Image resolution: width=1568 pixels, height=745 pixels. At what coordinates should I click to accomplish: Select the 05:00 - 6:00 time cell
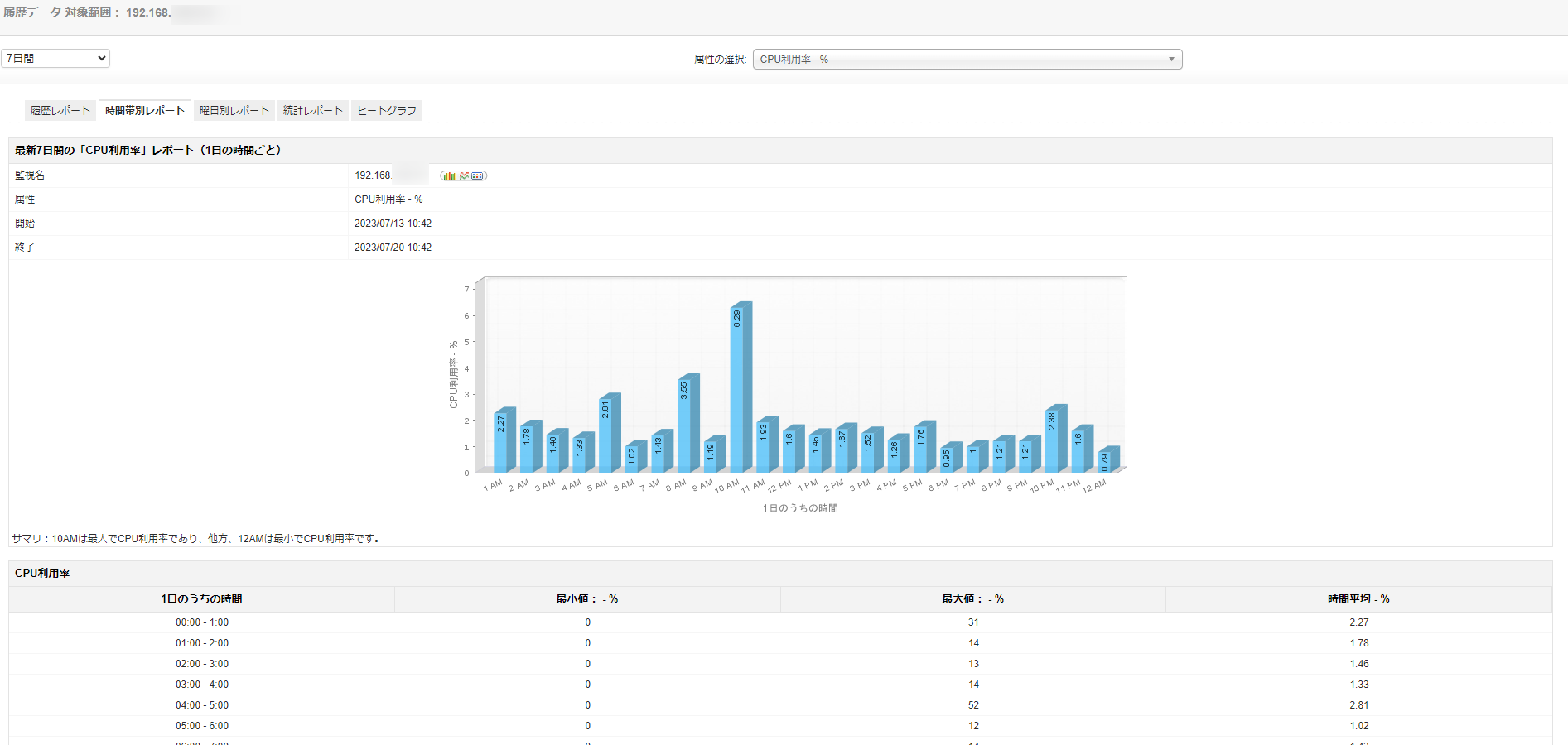pyautogui.click(x=202, y=726)
